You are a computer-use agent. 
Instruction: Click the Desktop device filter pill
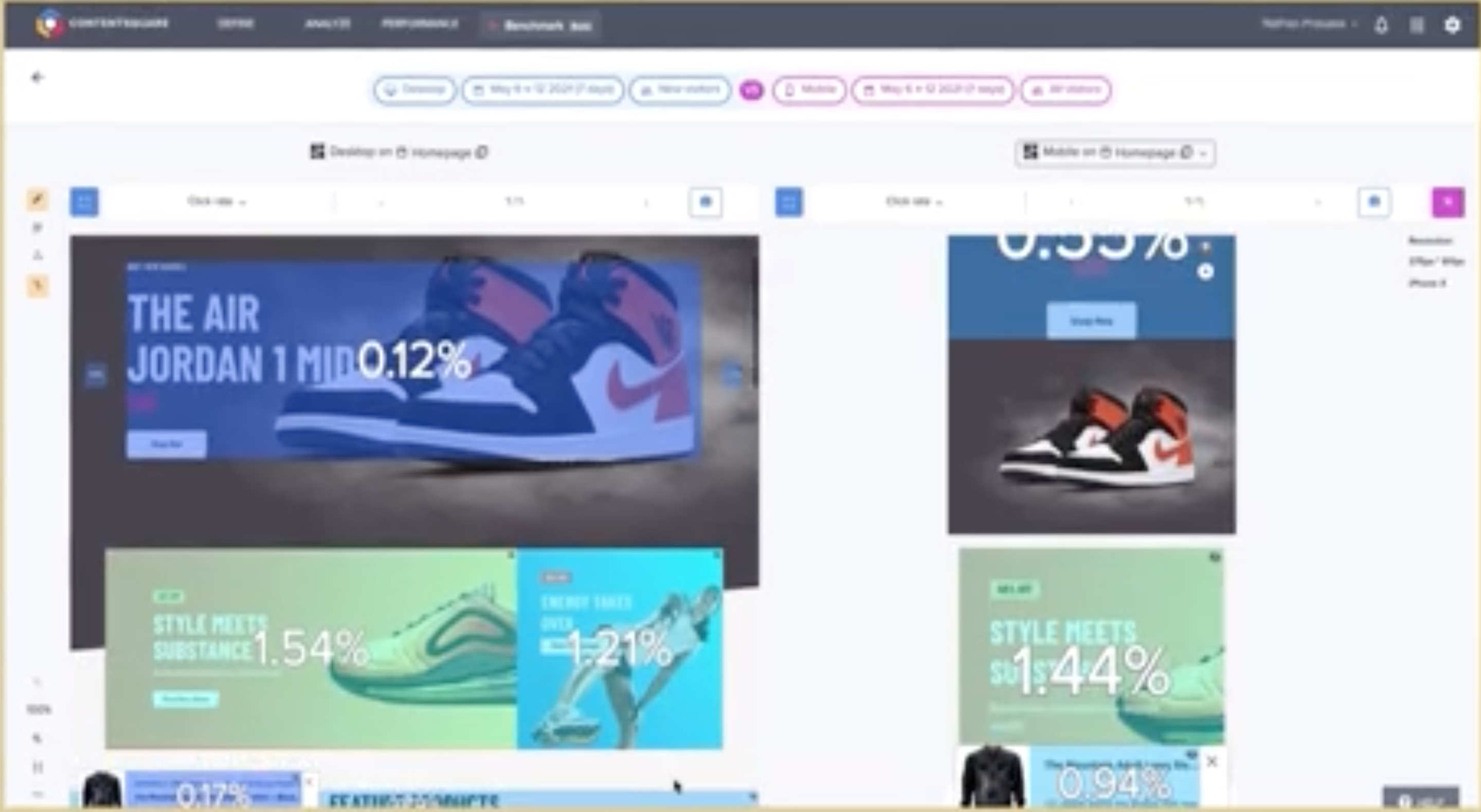414,90
